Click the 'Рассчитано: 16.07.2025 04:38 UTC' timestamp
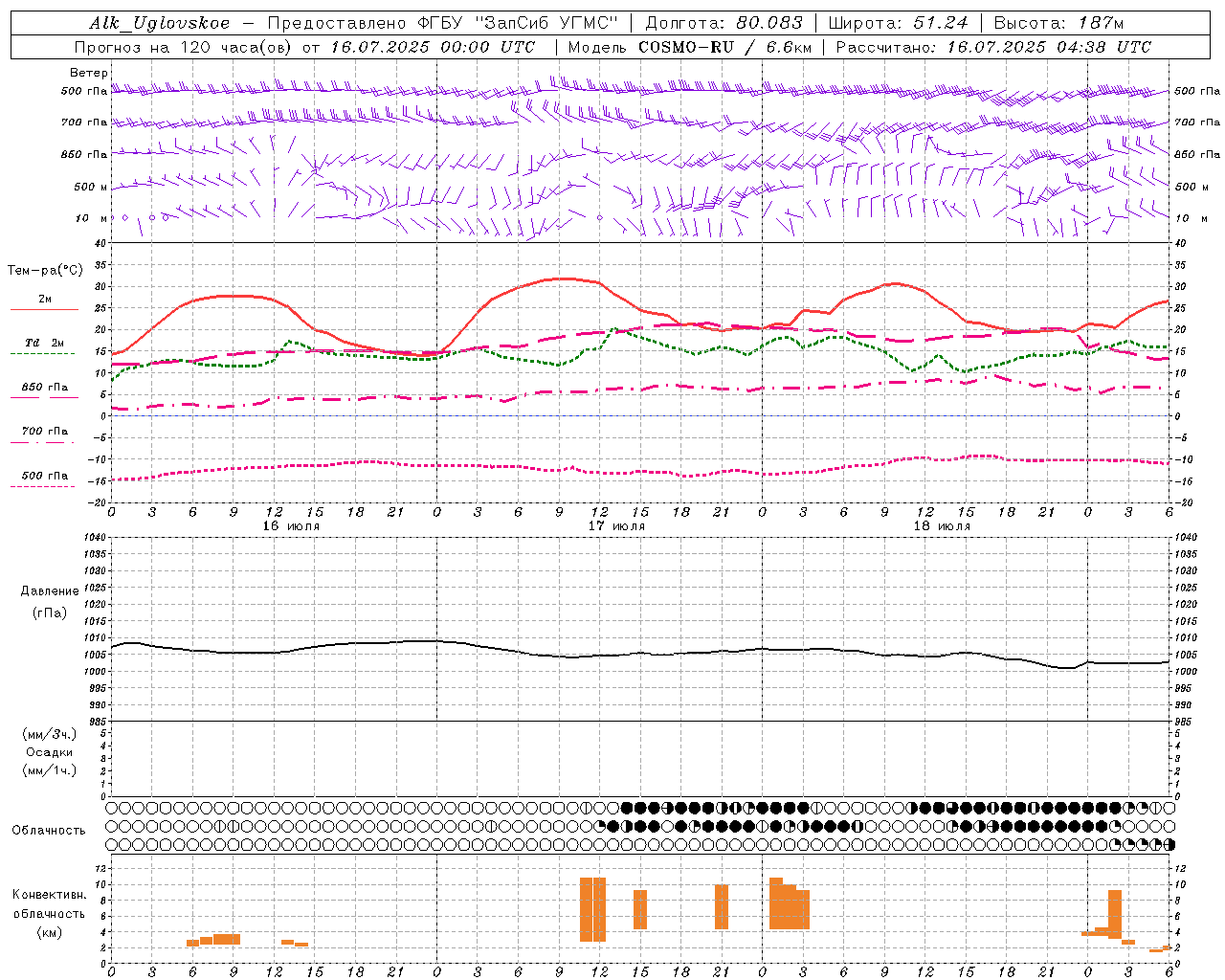The height and width of the screenshot is (980, 1225). [x=993, y=47]
